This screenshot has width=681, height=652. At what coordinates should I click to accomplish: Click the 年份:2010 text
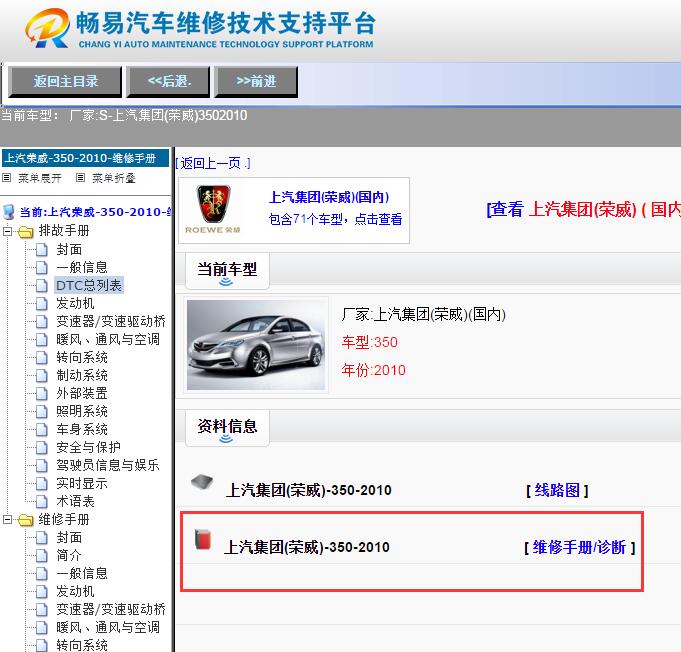pos(373,370)
